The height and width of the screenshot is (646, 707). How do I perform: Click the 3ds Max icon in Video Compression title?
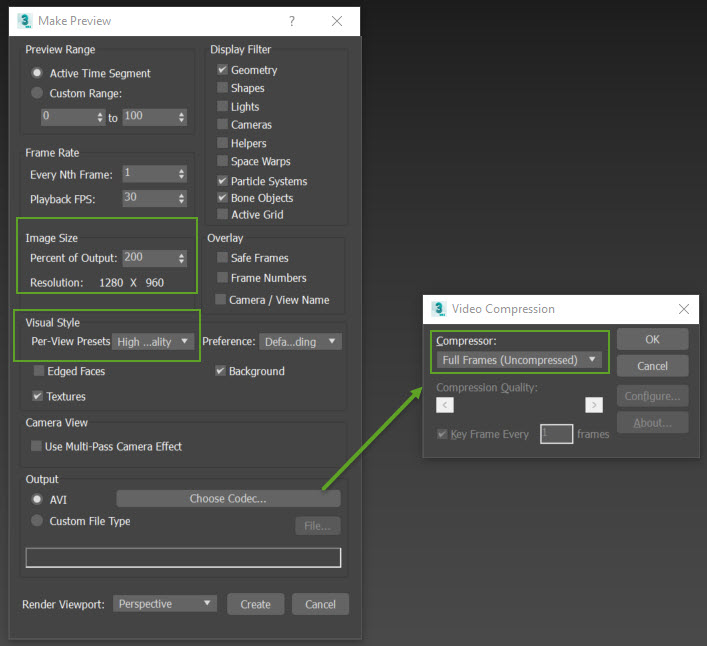tap(438, 309)
